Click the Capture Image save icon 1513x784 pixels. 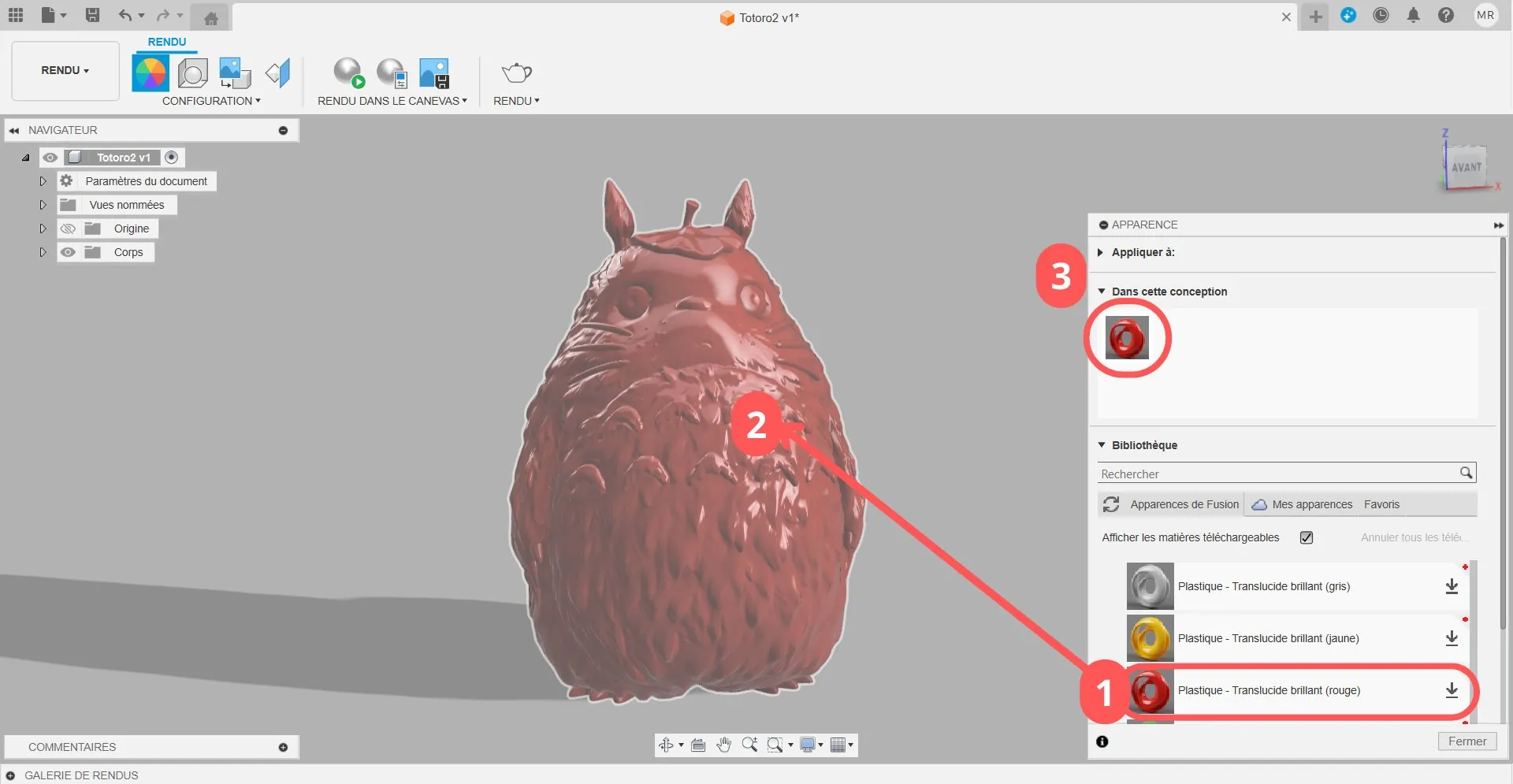tap(434, 73)
